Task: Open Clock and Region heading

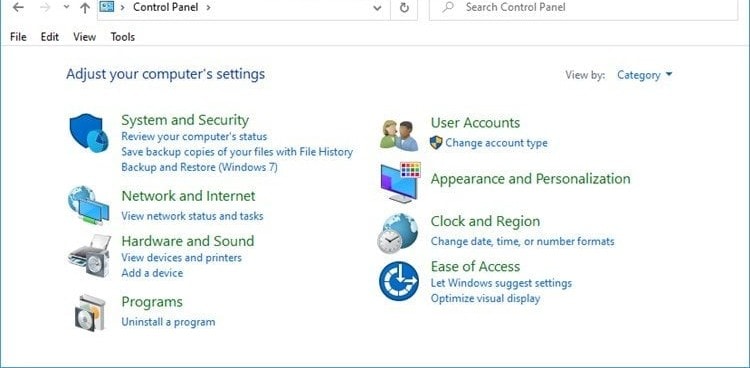Action: (x=485, y=221)
